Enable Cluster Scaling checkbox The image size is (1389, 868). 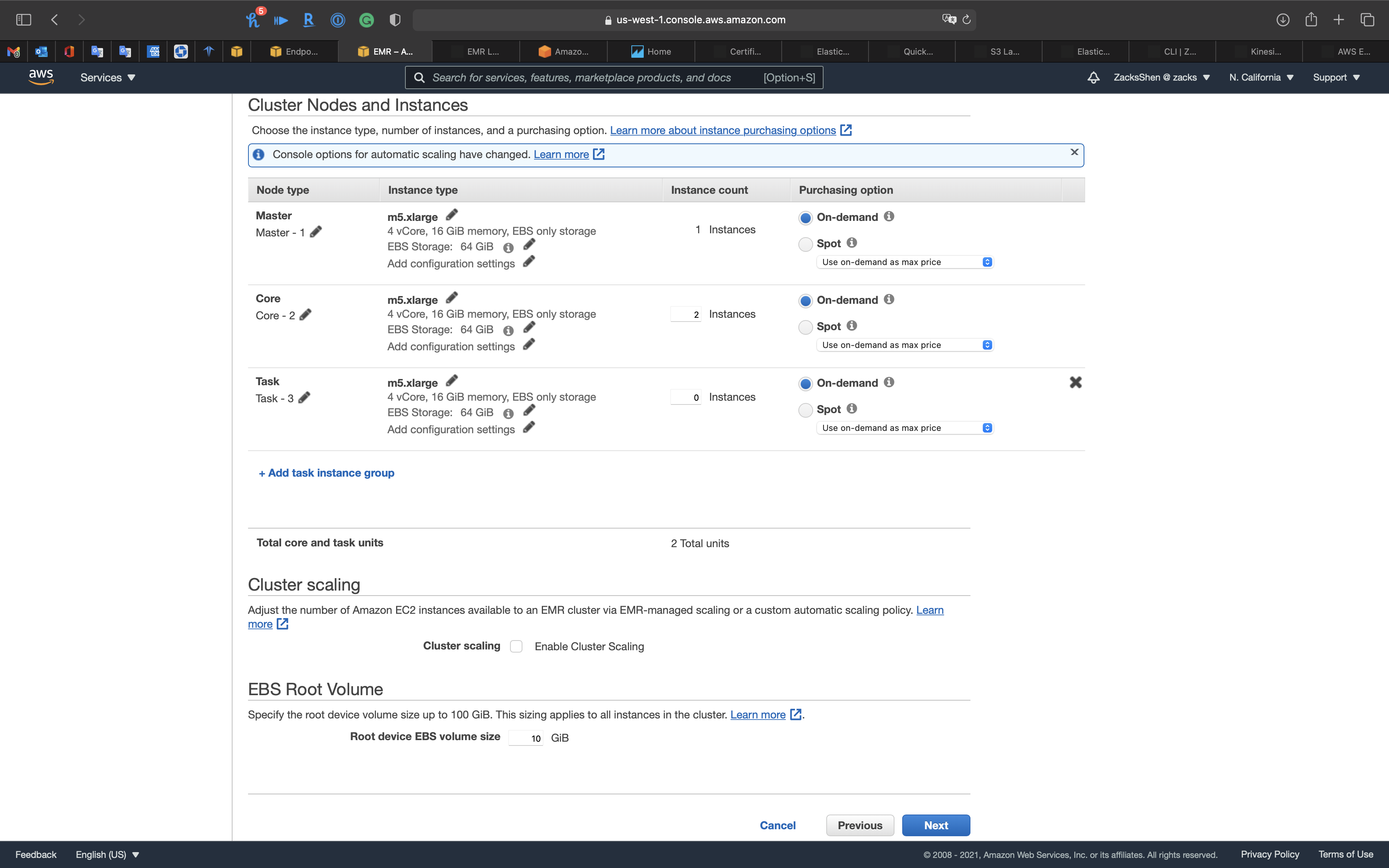[516, 646]
